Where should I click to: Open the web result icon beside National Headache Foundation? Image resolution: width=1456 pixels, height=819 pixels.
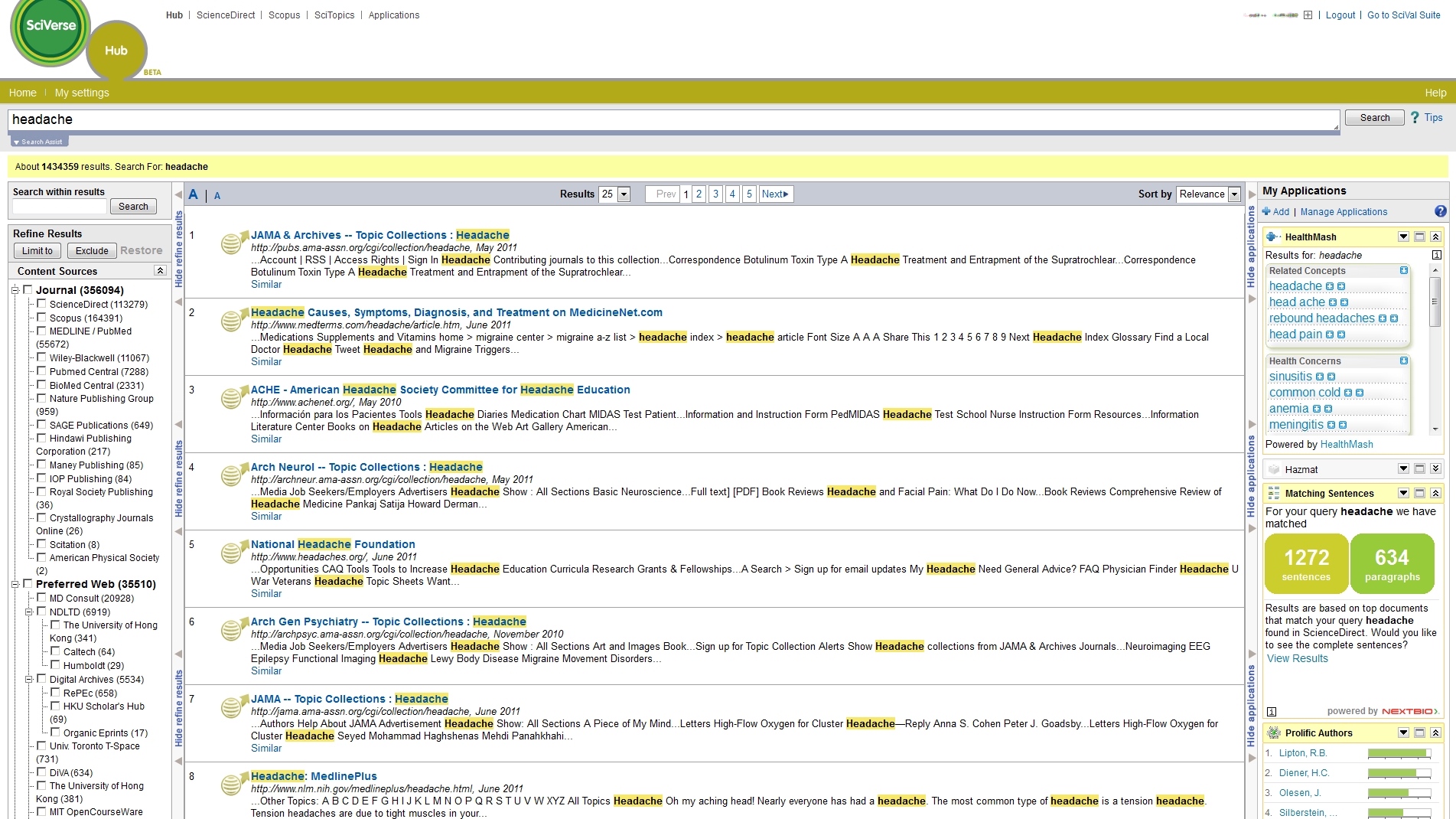pyautogui.click(x=233, y=552)
